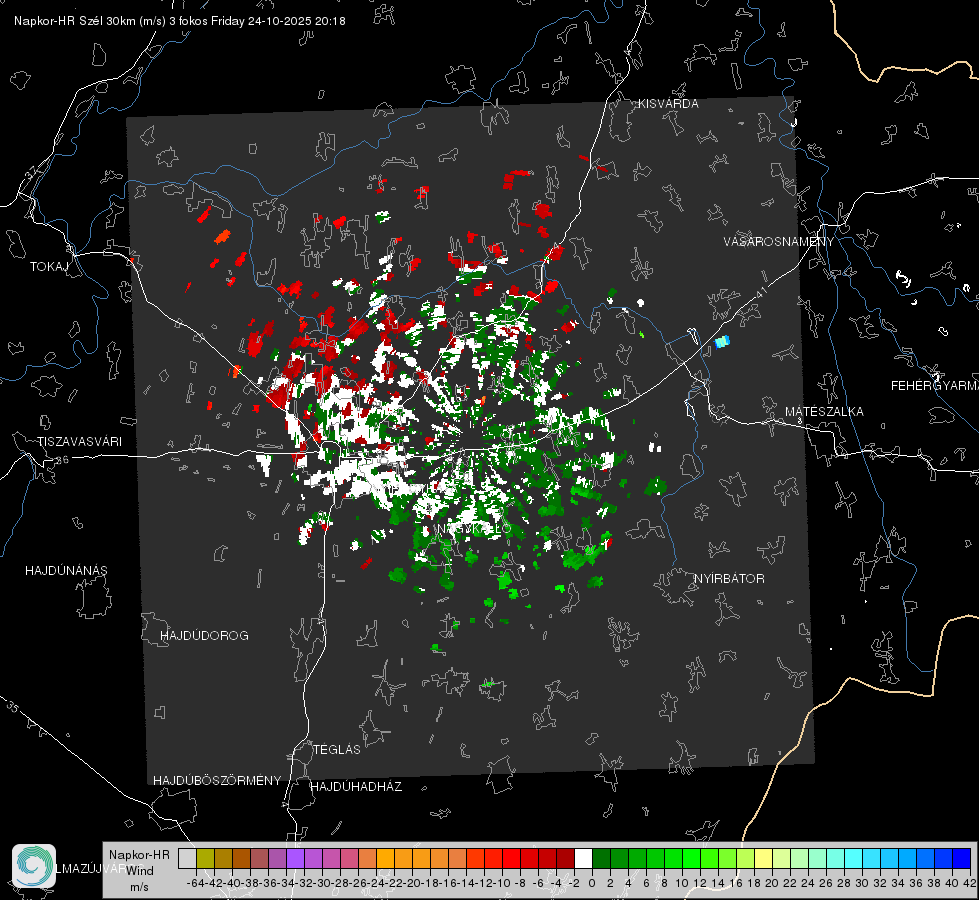Pick the purple swatch between -34 and -32

295,858
